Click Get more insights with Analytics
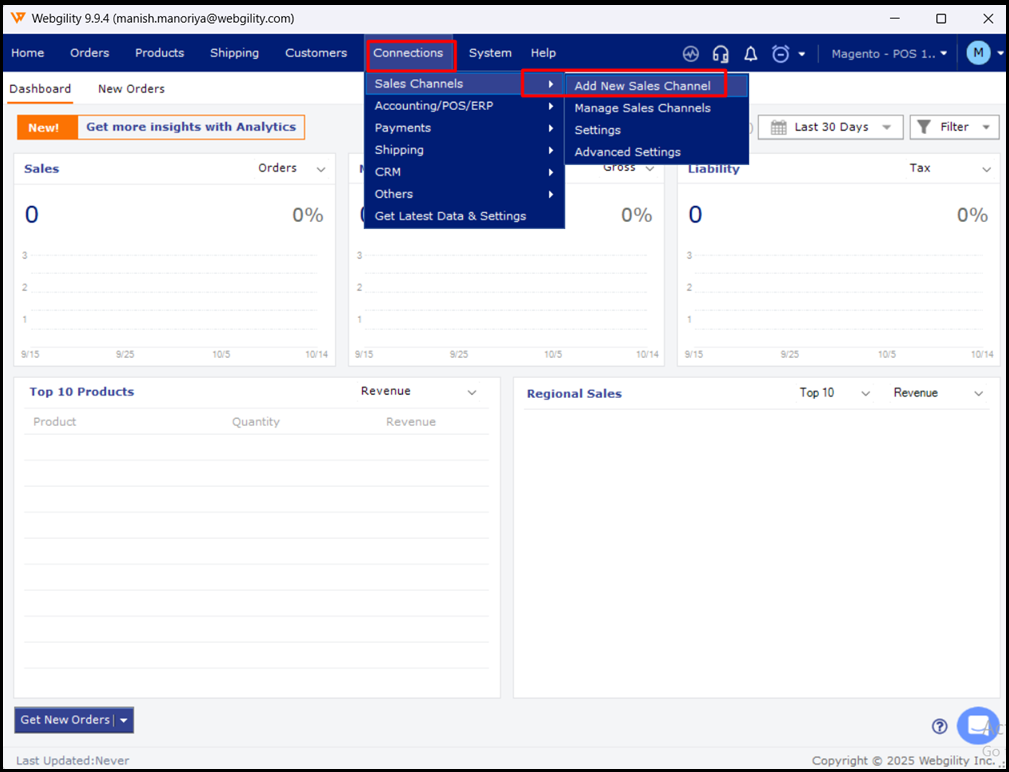1009x772 pixels. click(x=190, y=127)
